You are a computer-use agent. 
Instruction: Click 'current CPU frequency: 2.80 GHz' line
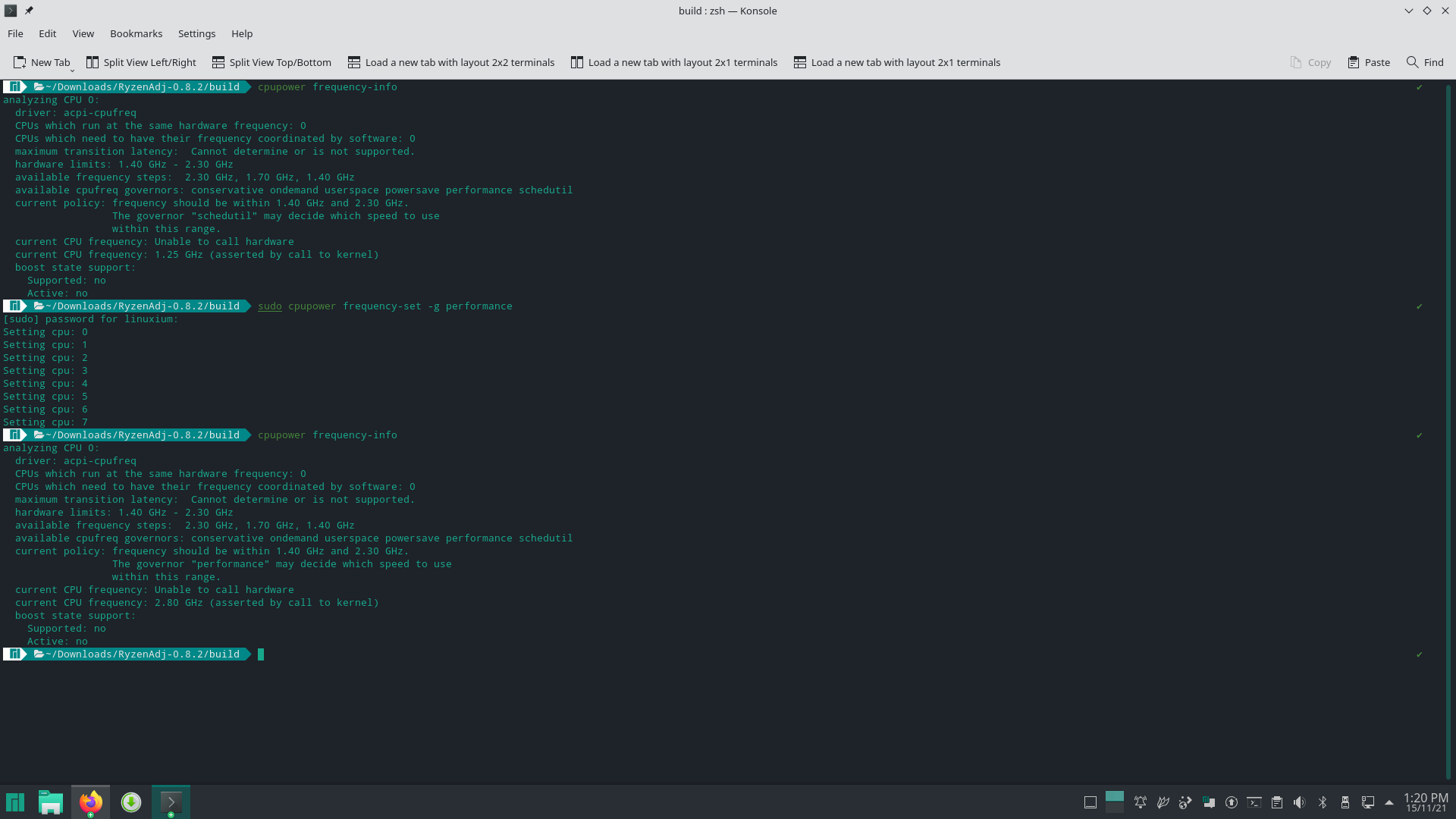pyautogui.click(x=196, y=602)
